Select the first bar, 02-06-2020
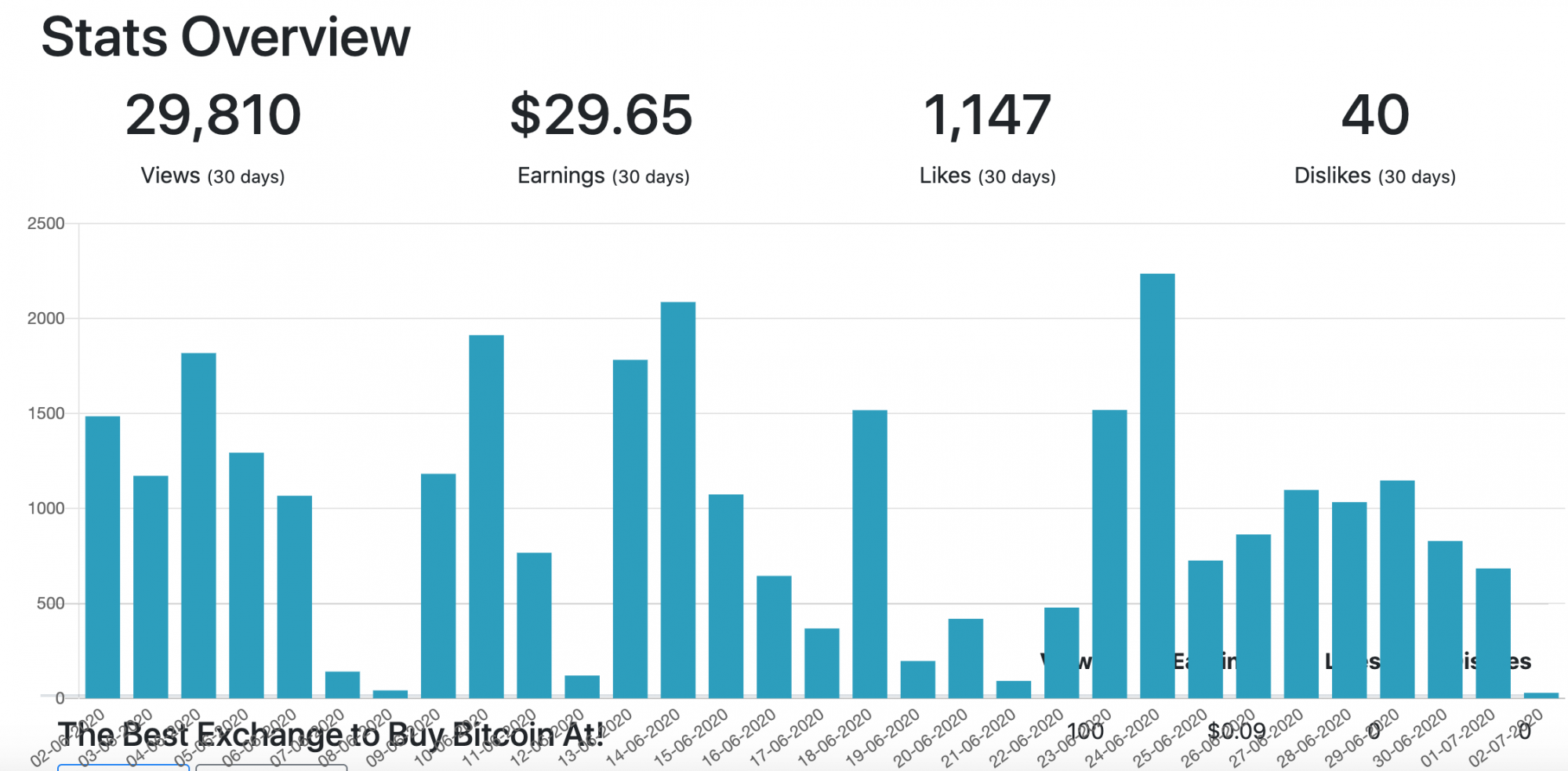Image resolution: width=1568 pixels, height=771 pixels. pyautogui.click(x=103, y=557)
